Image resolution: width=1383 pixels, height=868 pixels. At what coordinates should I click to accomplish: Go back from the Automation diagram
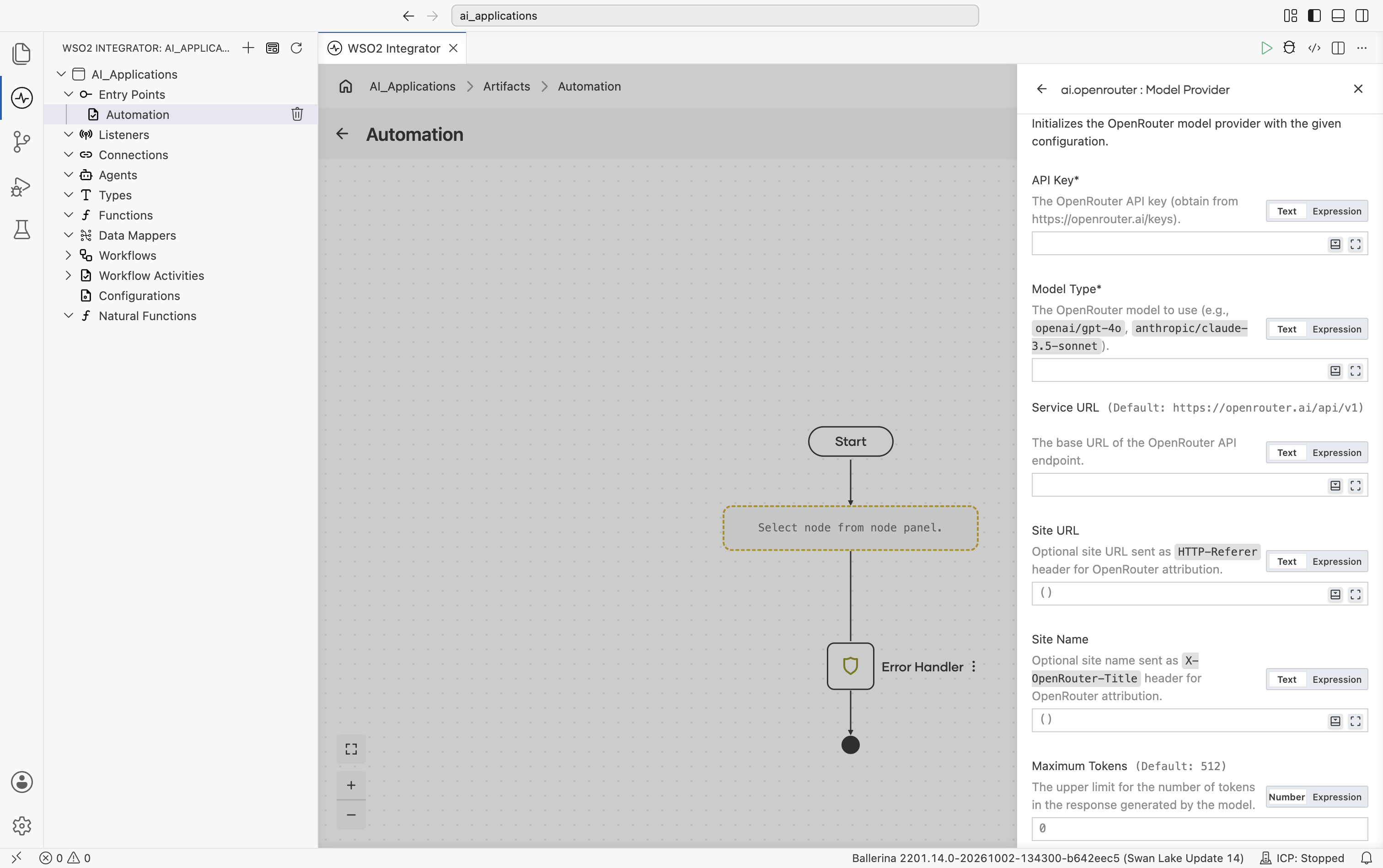point(342,134)
